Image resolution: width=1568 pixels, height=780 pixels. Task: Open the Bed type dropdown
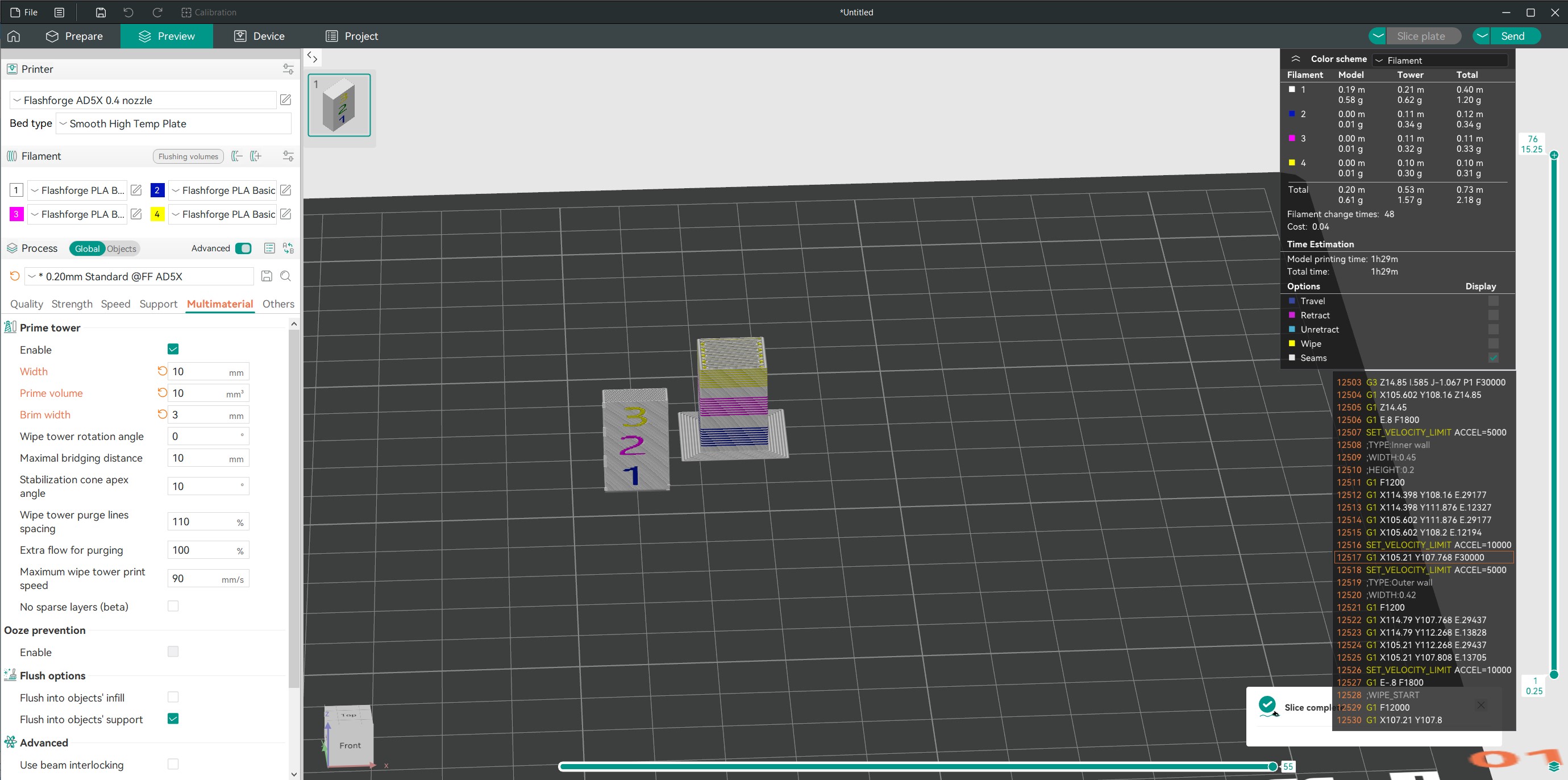pos(173,123)
